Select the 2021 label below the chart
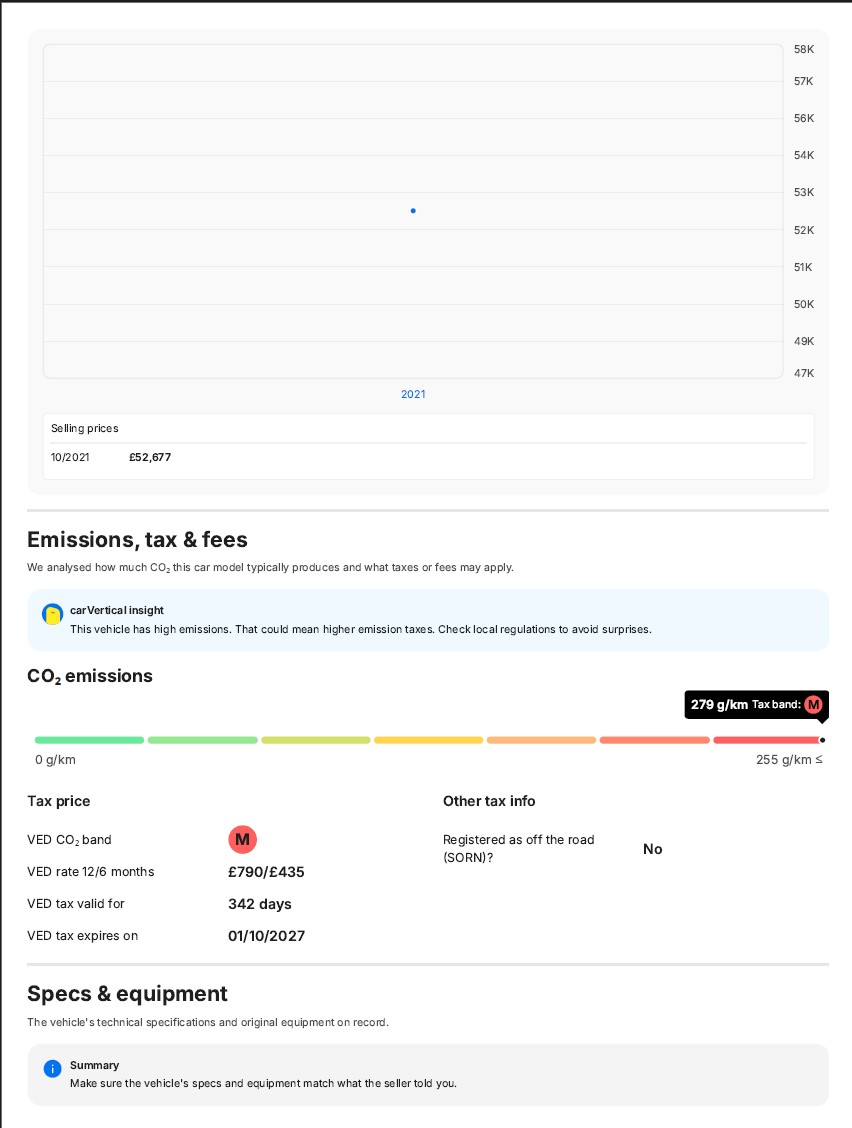Viewport: 852px width, 1128px height. tap(413, 394)
